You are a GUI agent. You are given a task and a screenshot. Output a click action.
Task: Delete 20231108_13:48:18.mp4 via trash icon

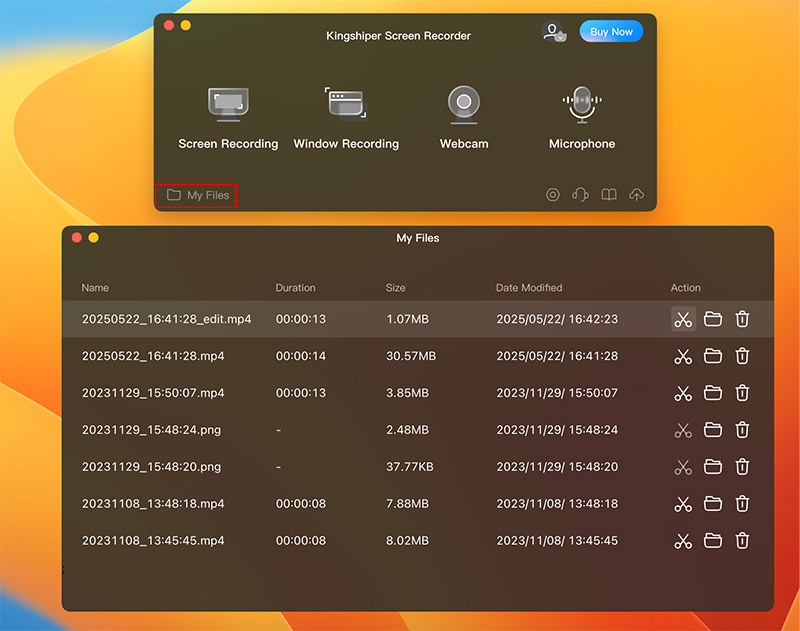coord(742,504)
